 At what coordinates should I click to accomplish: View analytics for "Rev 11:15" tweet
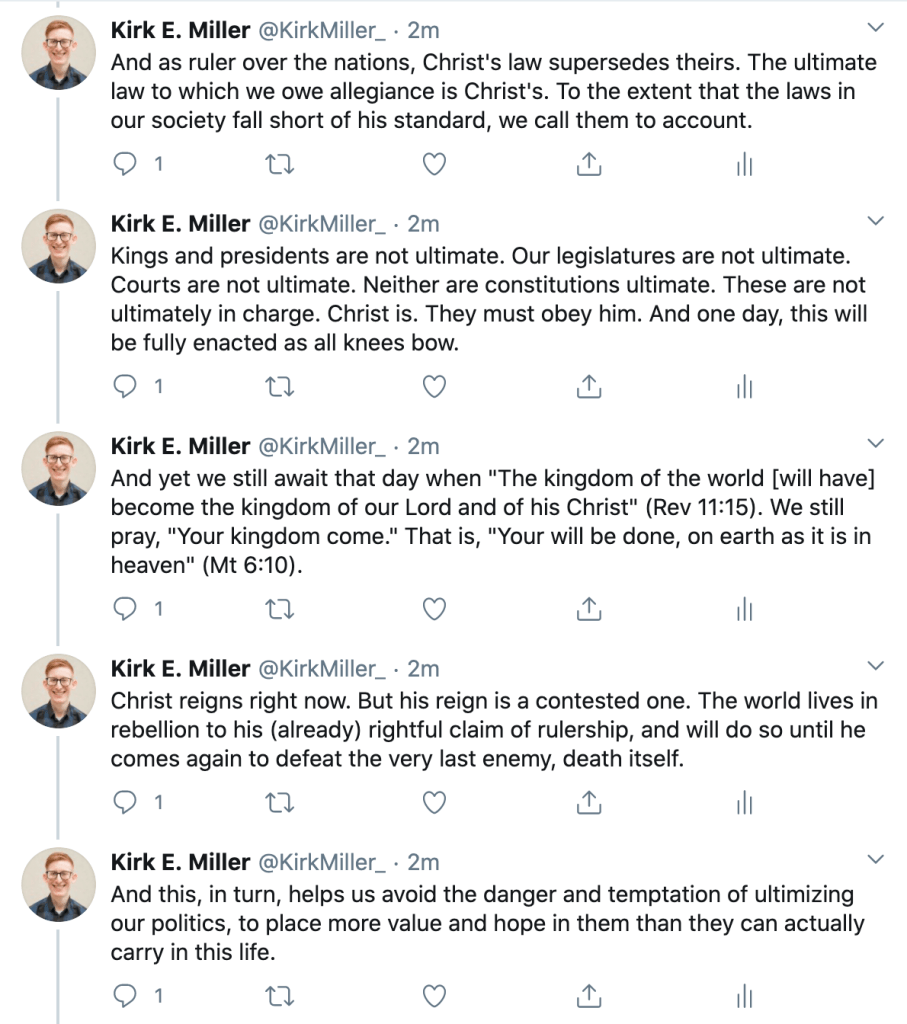coord(743,609)
